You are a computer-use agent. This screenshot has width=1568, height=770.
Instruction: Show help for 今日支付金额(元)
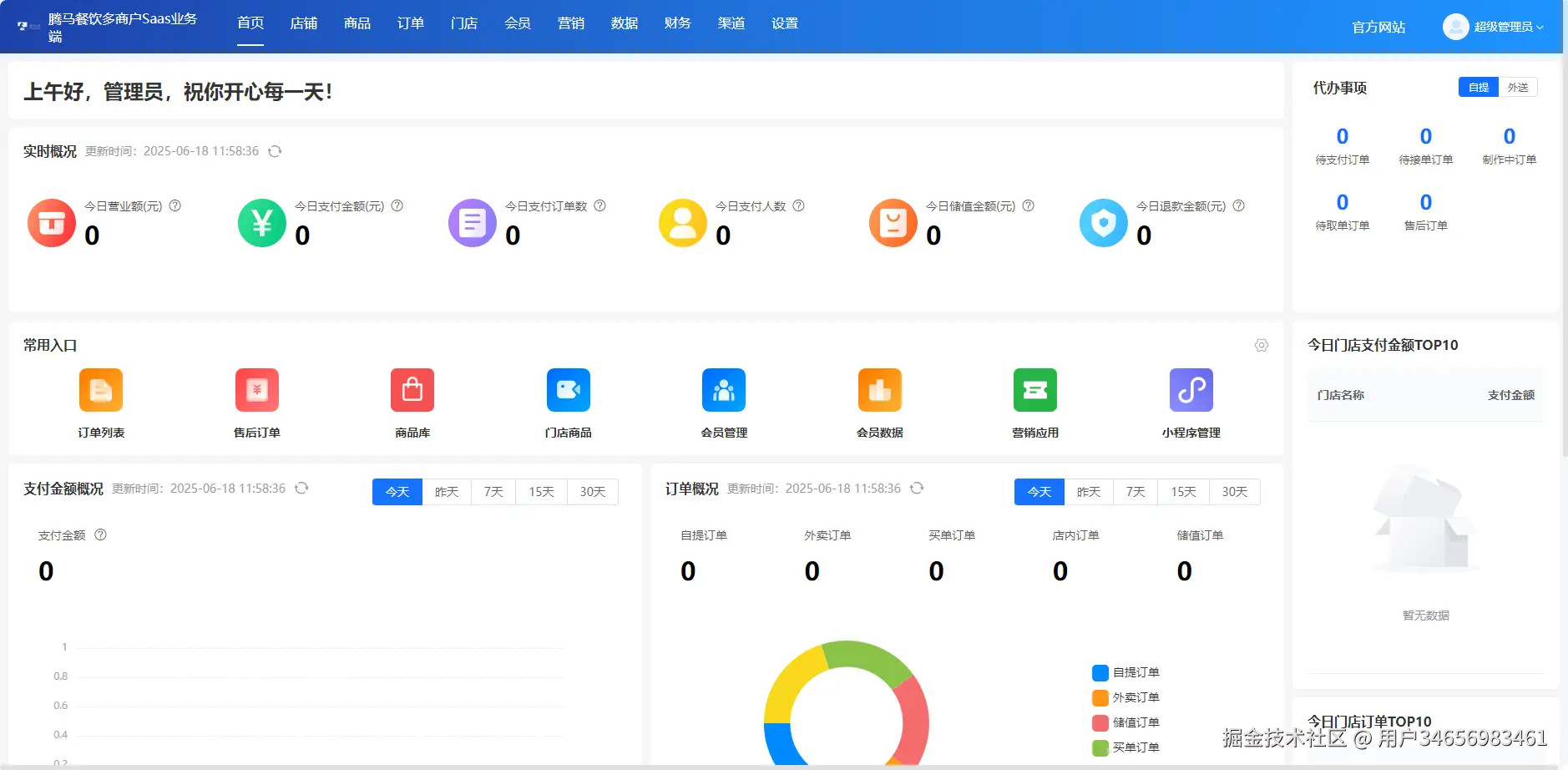[x=397, y=205]
